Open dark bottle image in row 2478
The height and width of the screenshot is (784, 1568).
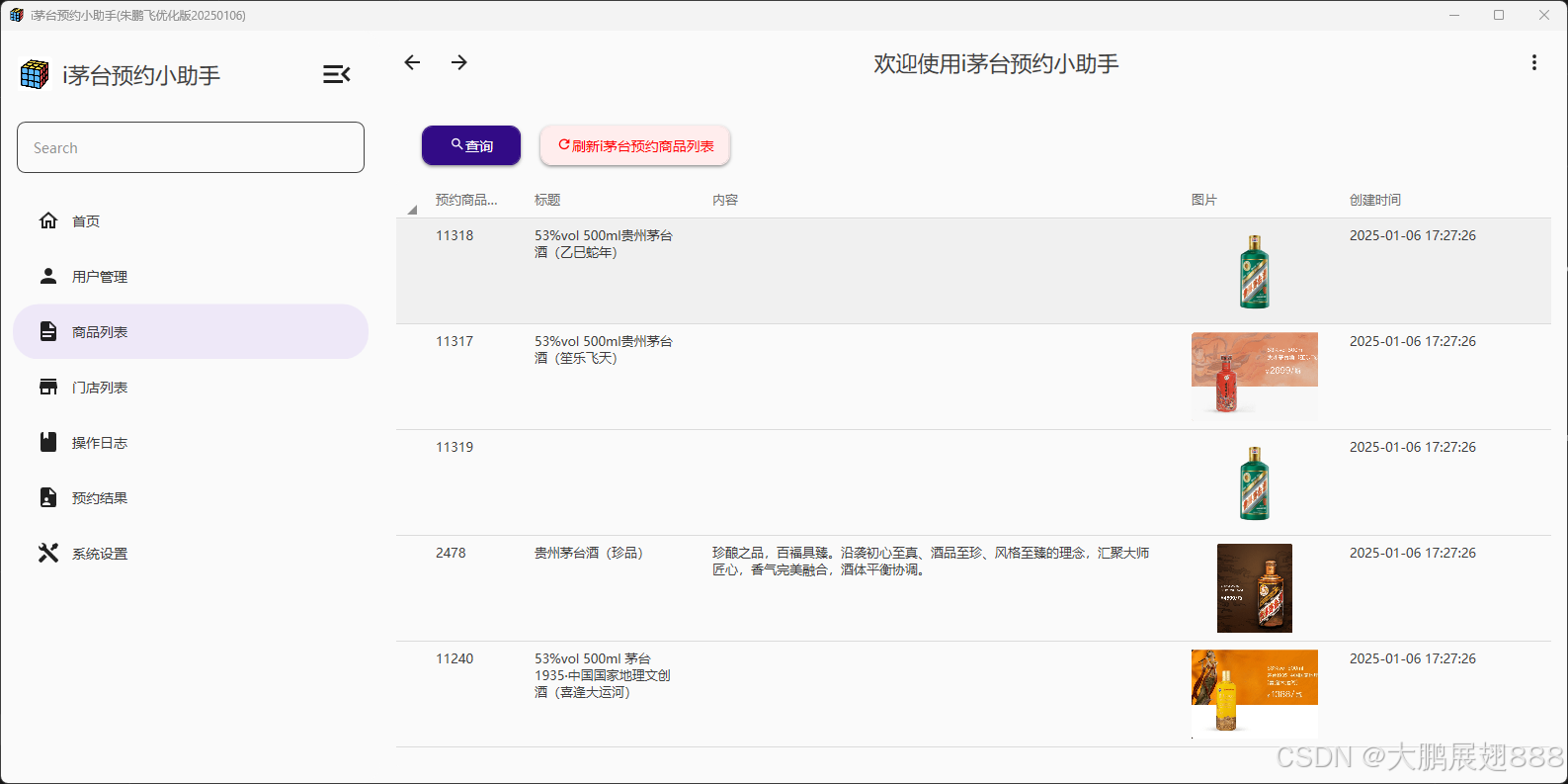pos(1255,588)
